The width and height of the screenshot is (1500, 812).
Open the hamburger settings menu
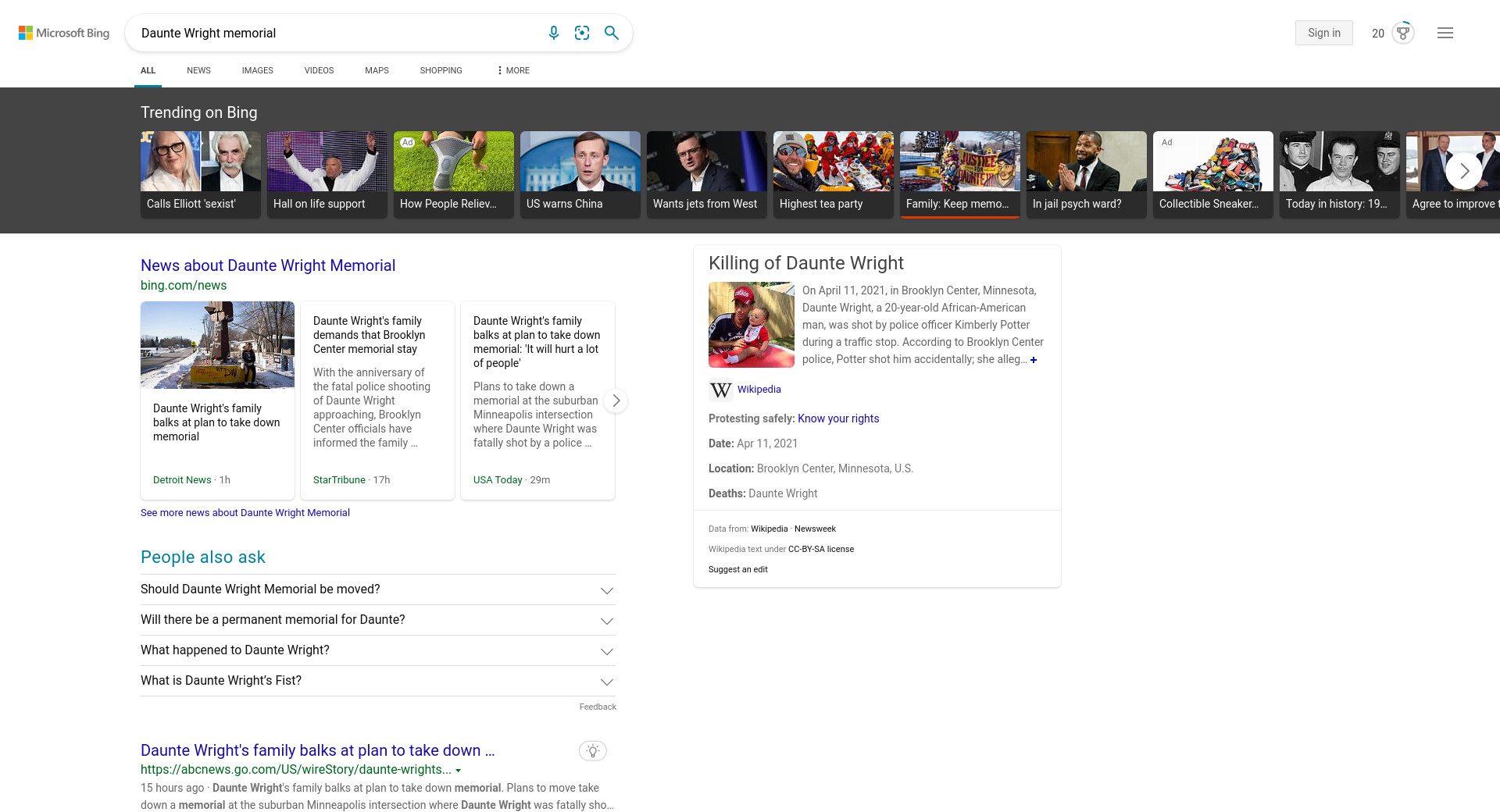[1445, 33]
